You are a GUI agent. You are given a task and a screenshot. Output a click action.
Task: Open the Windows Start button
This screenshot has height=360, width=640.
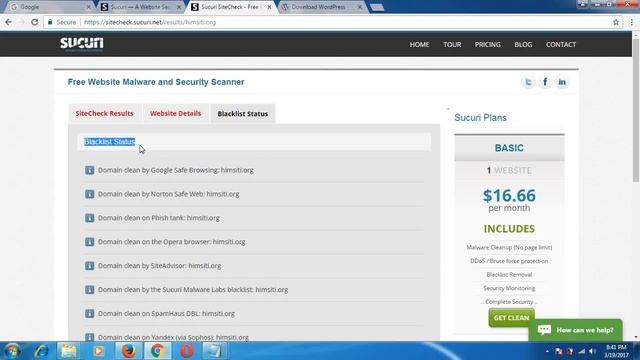pos(12,351)
